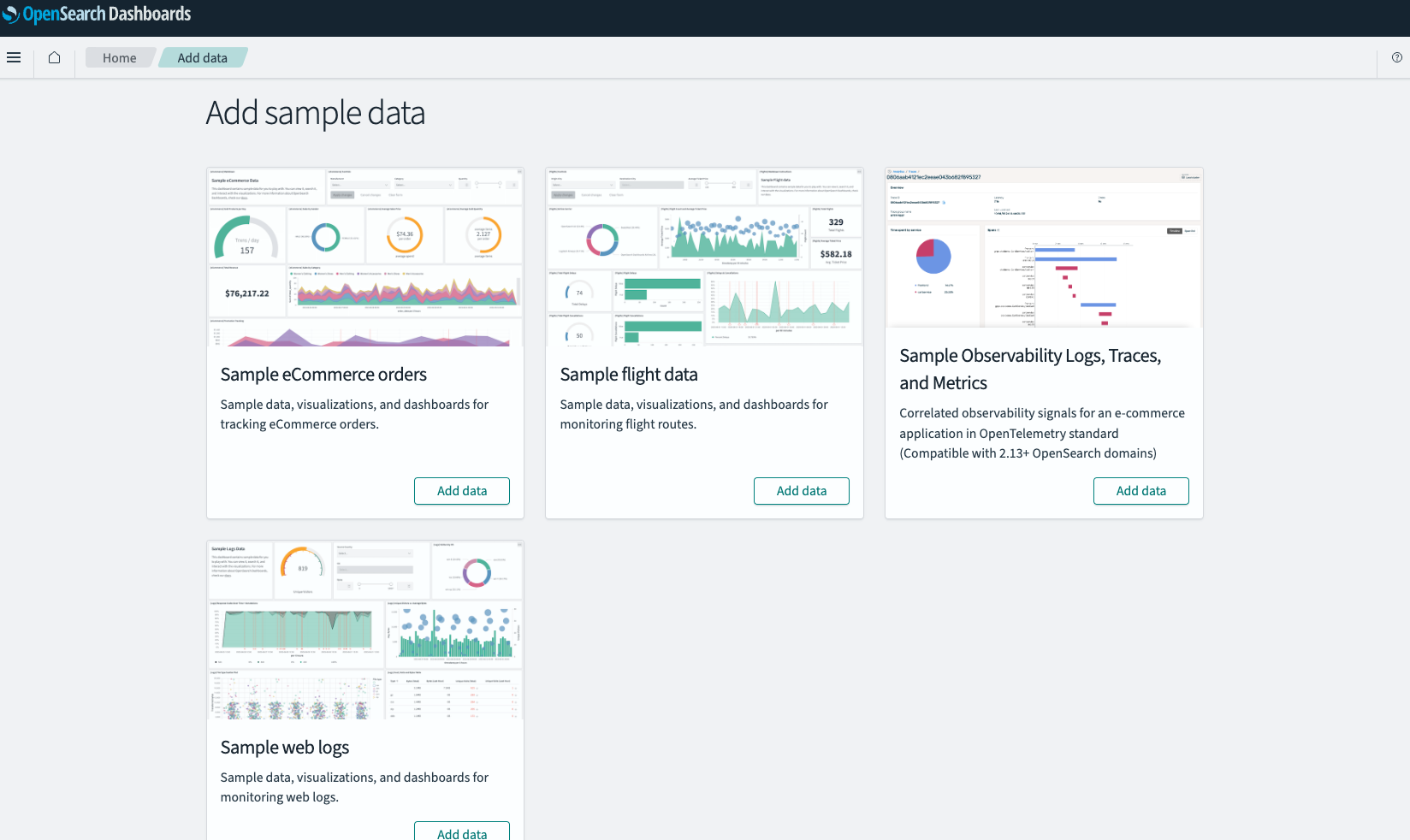1410x840 pixels.
Task: Click Sample Observability Logs, Traces, and Metrics title
Action: 1030,370
